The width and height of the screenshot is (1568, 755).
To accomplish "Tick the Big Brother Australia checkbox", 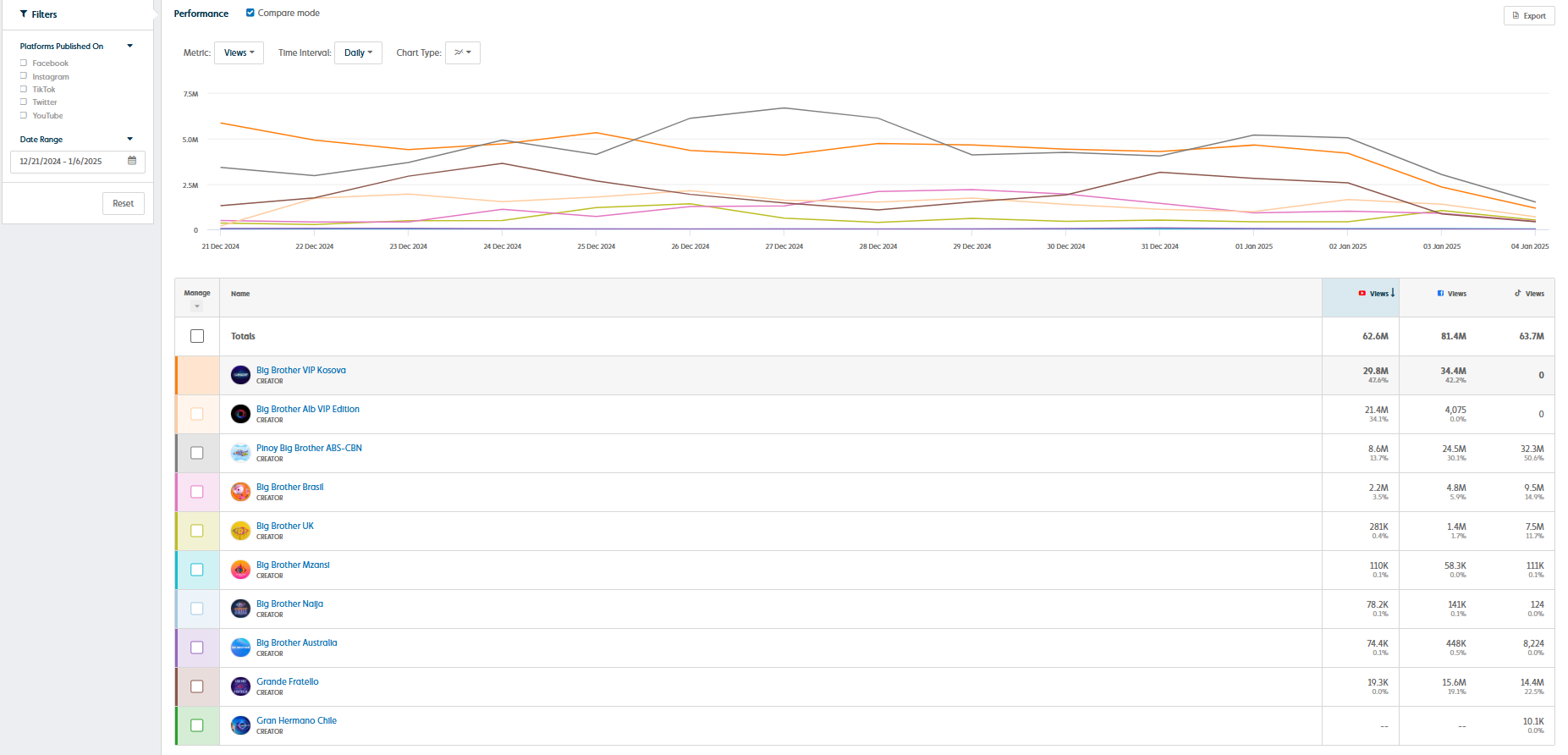I will tap(197, 648).
